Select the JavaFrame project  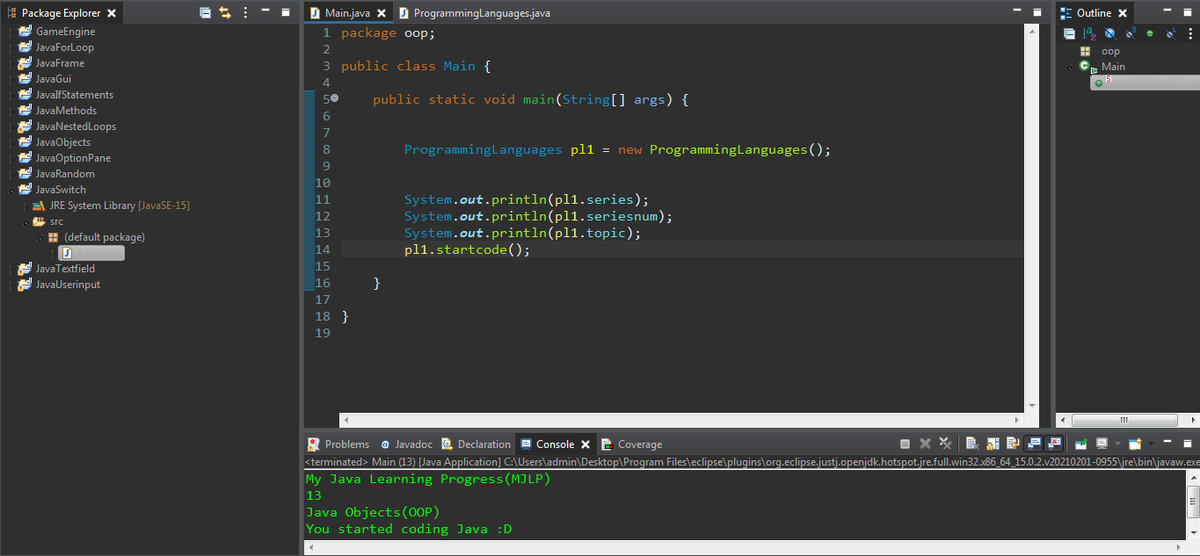(60, 63)
